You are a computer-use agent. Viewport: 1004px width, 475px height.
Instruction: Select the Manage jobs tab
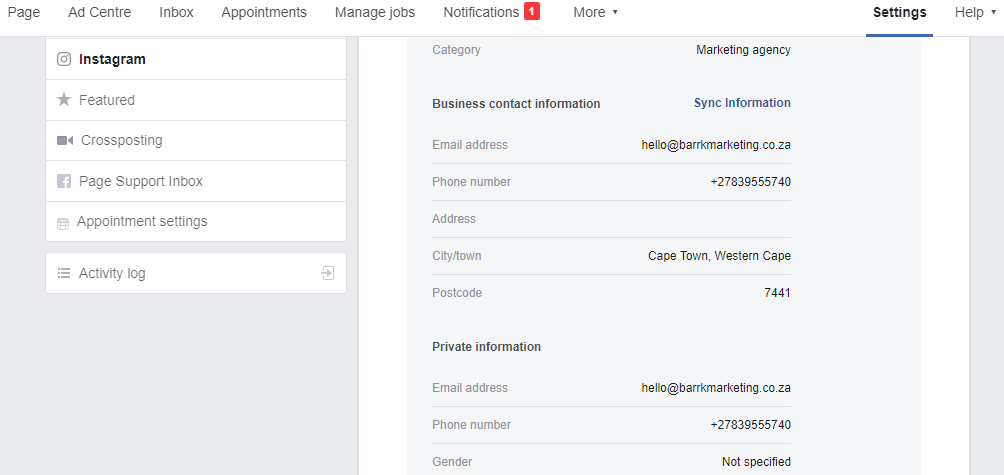(375, 12)
